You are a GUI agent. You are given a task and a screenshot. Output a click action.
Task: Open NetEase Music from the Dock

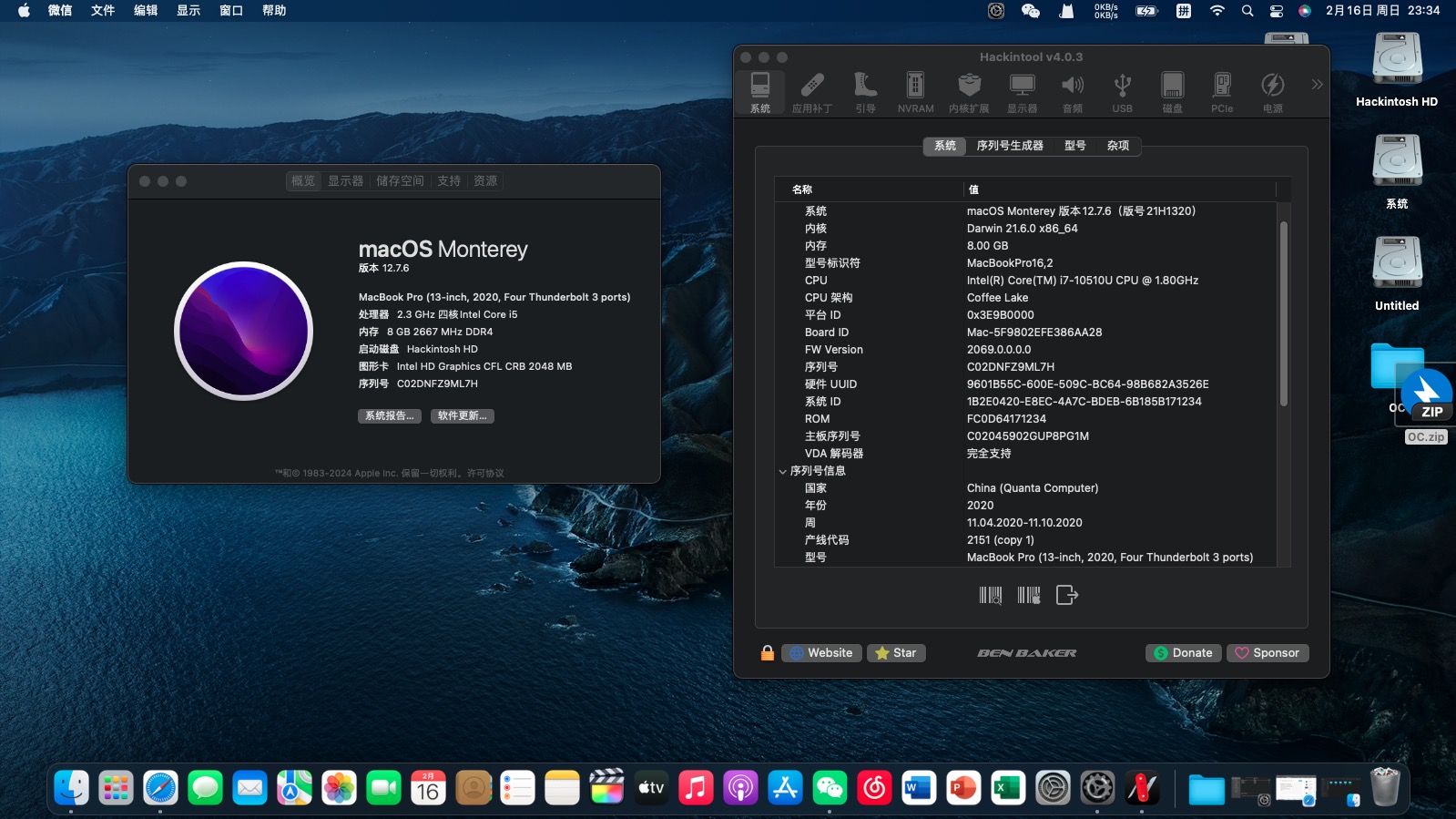click(874, 788)
